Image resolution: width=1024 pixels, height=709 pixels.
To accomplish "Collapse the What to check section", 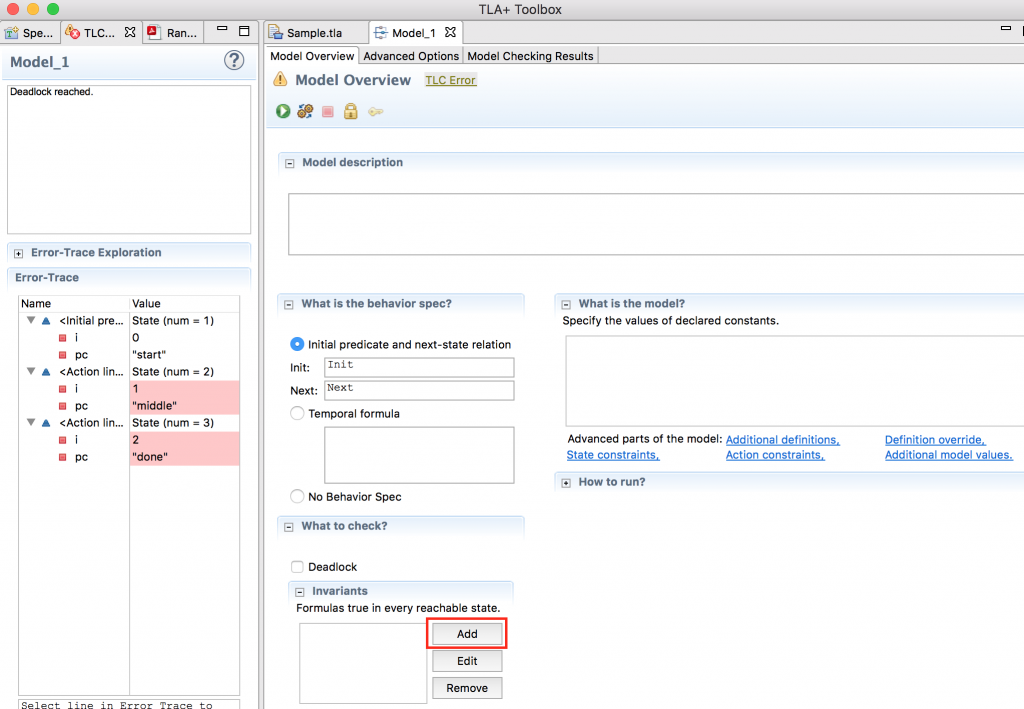I will 289,527.
